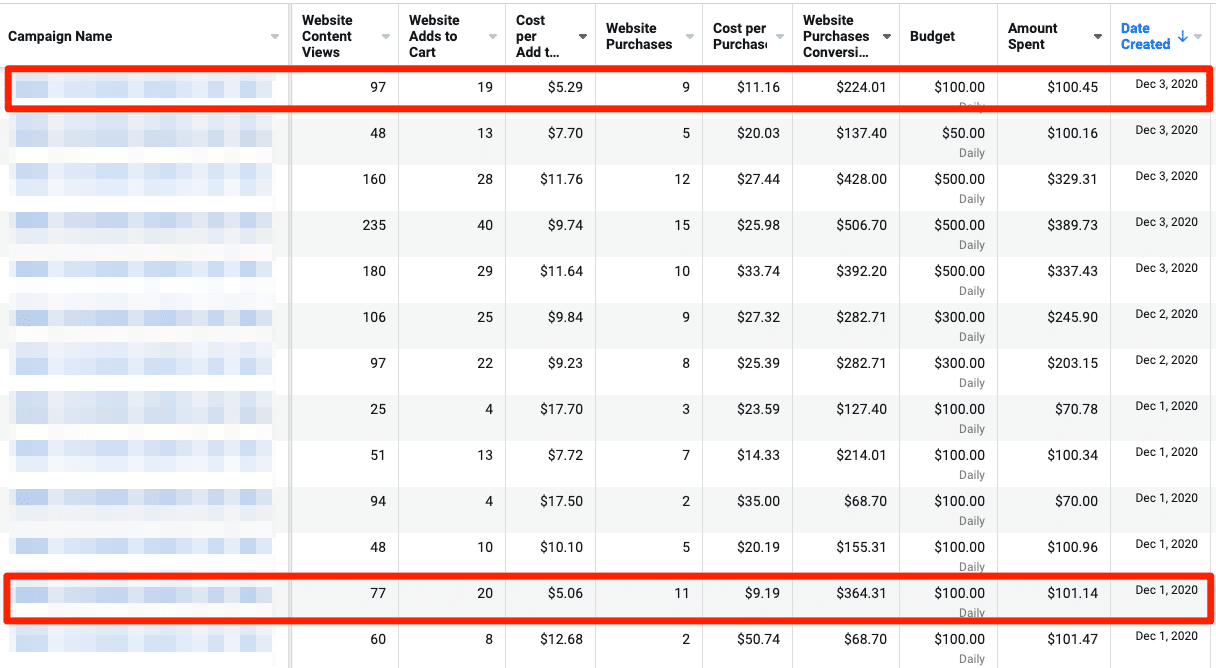Click the $50.74 cost per purchase cell

click(757, 640)
